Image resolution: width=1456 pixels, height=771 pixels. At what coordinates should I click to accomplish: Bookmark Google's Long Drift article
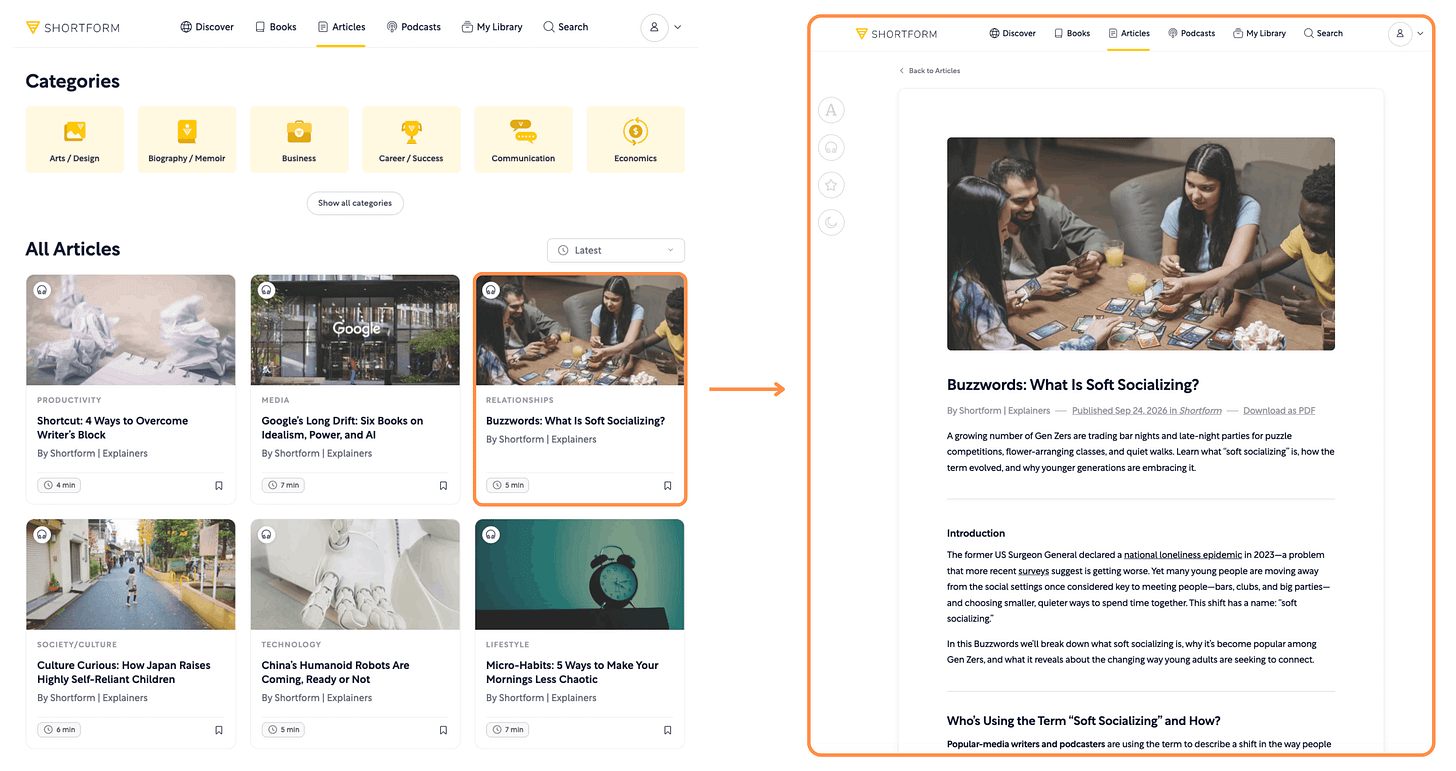pyautogui.click(x=443, y=485)
